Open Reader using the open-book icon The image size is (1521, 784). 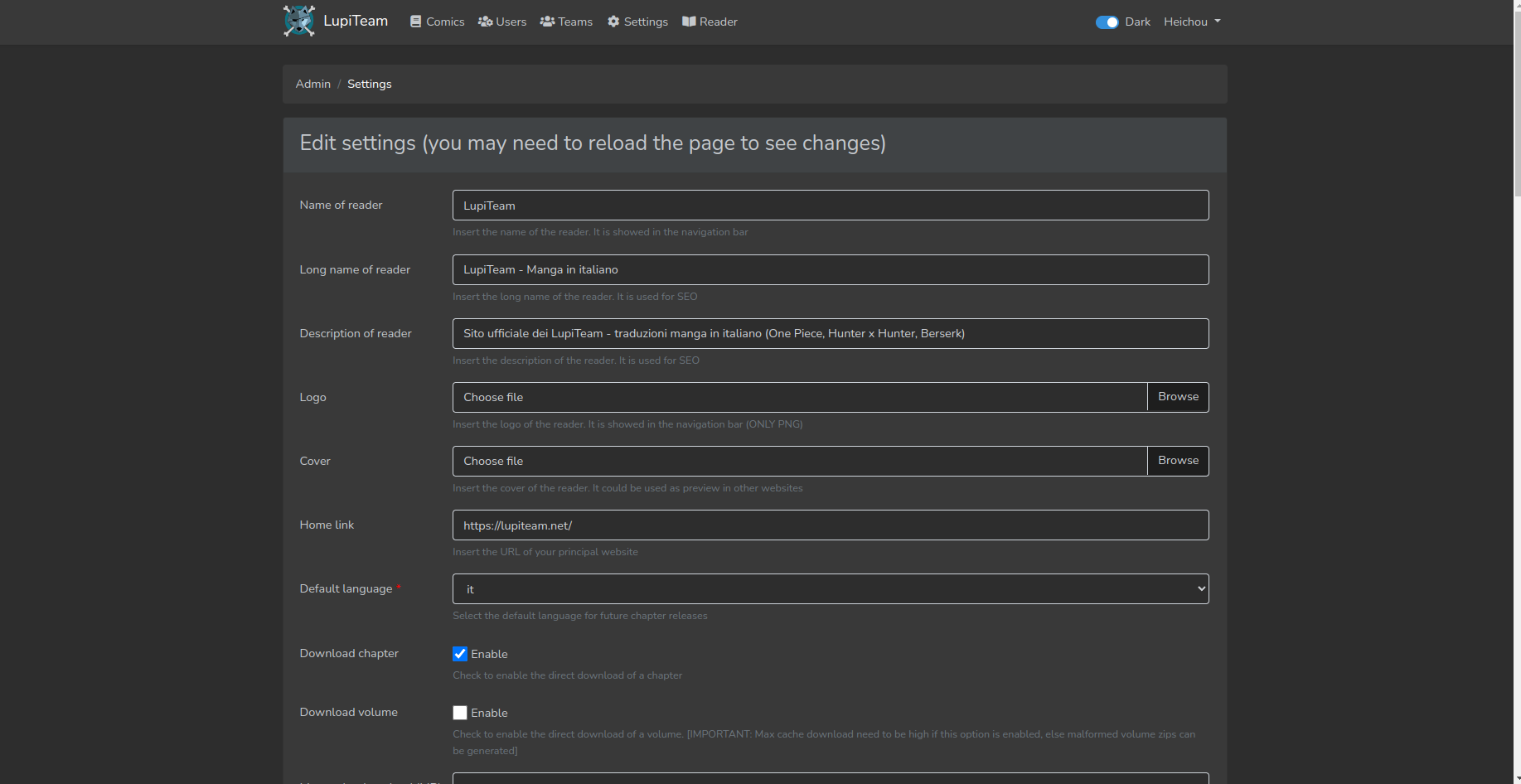[x=688, y=21]
